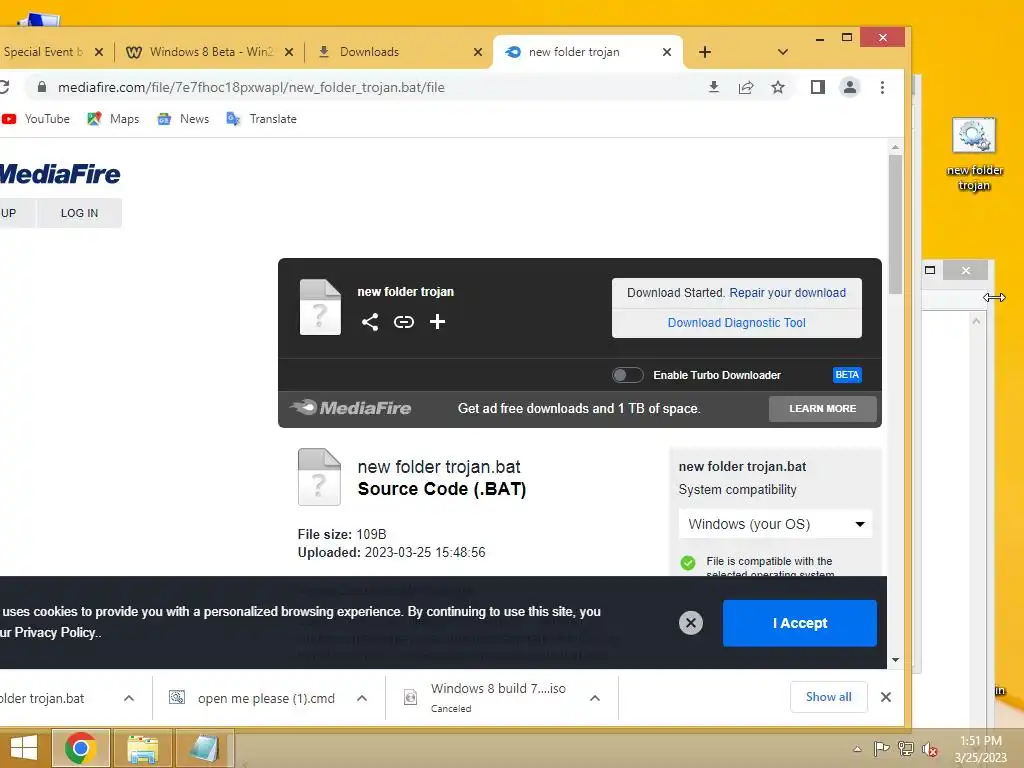Viewport: 1024px width, 768px height.
Task: Click the address bar URL
Action: [x=251, y=87]
